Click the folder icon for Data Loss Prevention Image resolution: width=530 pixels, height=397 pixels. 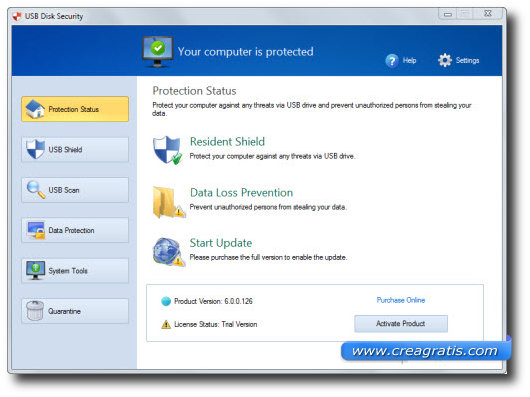click(x=168, y=202)
